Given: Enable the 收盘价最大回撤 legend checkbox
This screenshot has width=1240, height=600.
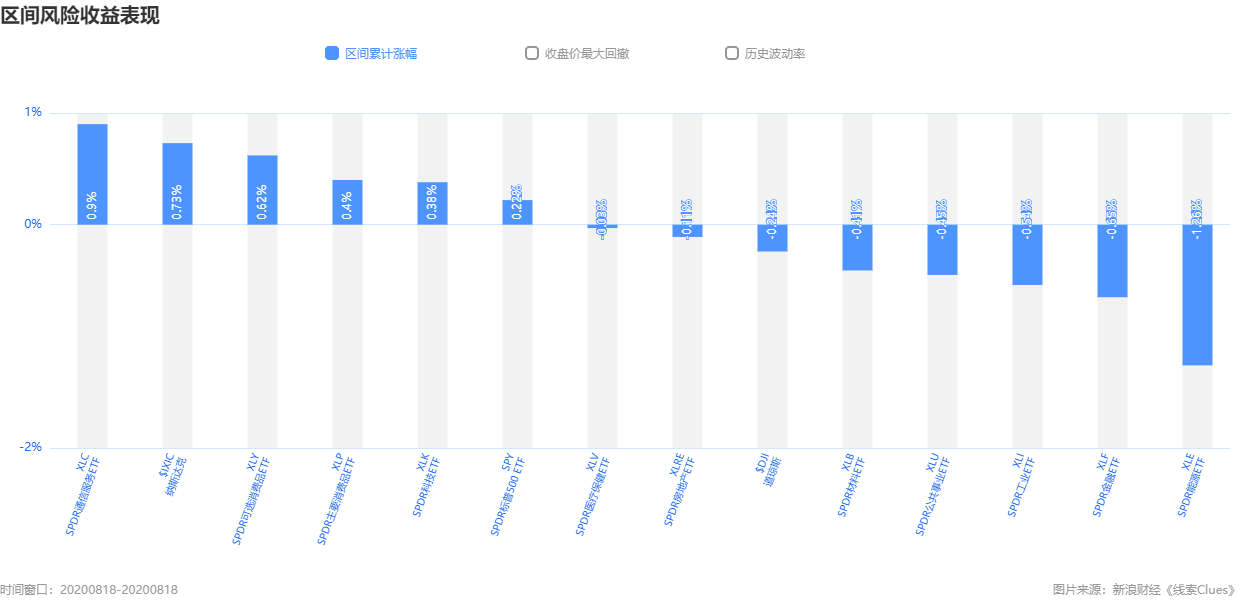Looking at the screenshot, I should pos(532,53).
